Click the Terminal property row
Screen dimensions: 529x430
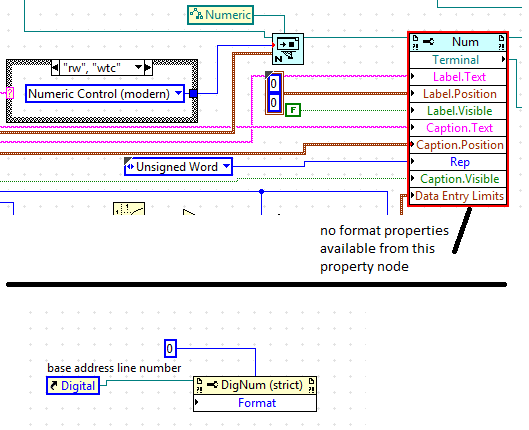tap(458, 60)
